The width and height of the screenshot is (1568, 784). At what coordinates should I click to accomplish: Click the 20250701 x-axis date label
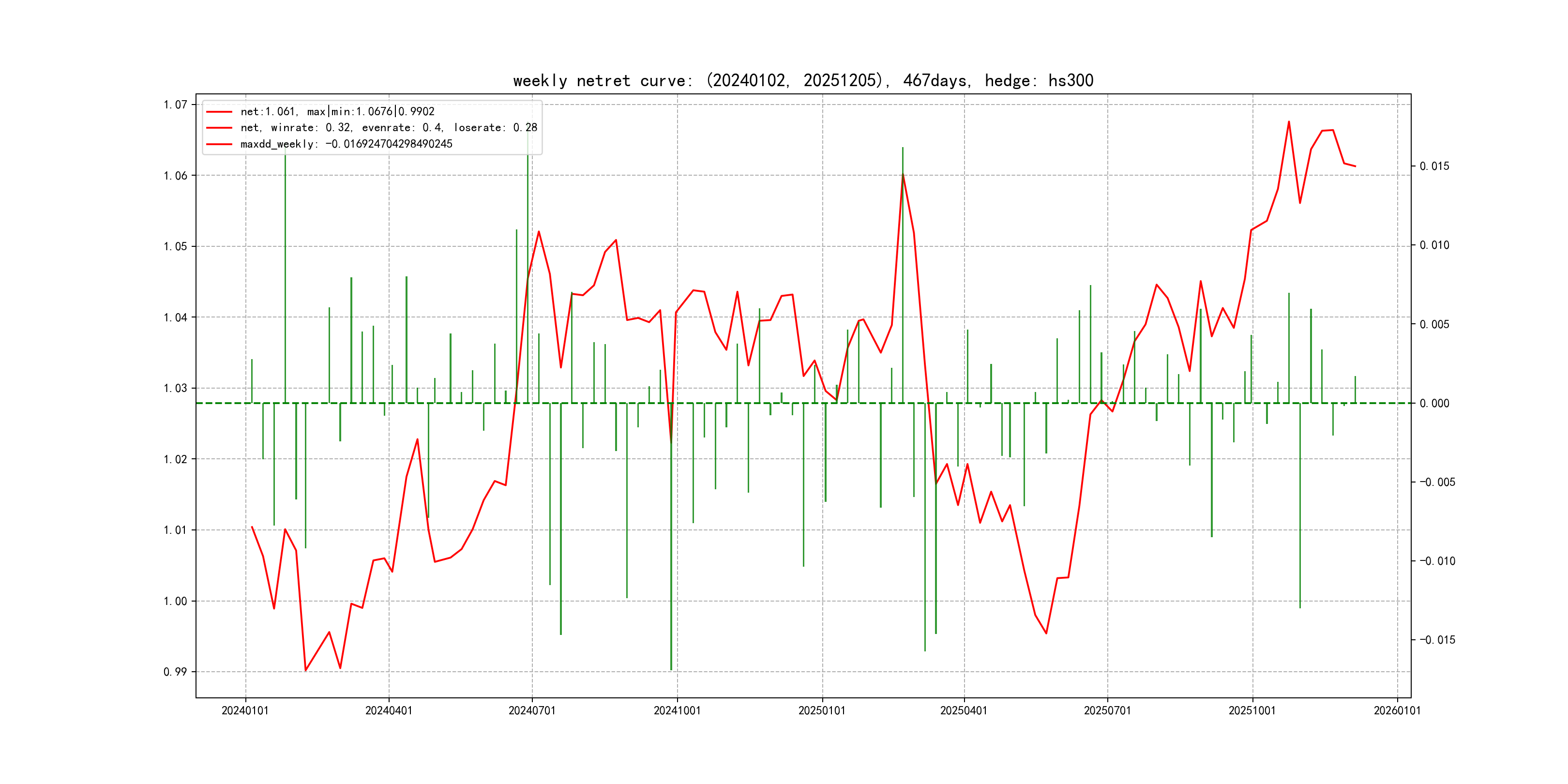pyautogui.click(x=1107, y=711)
